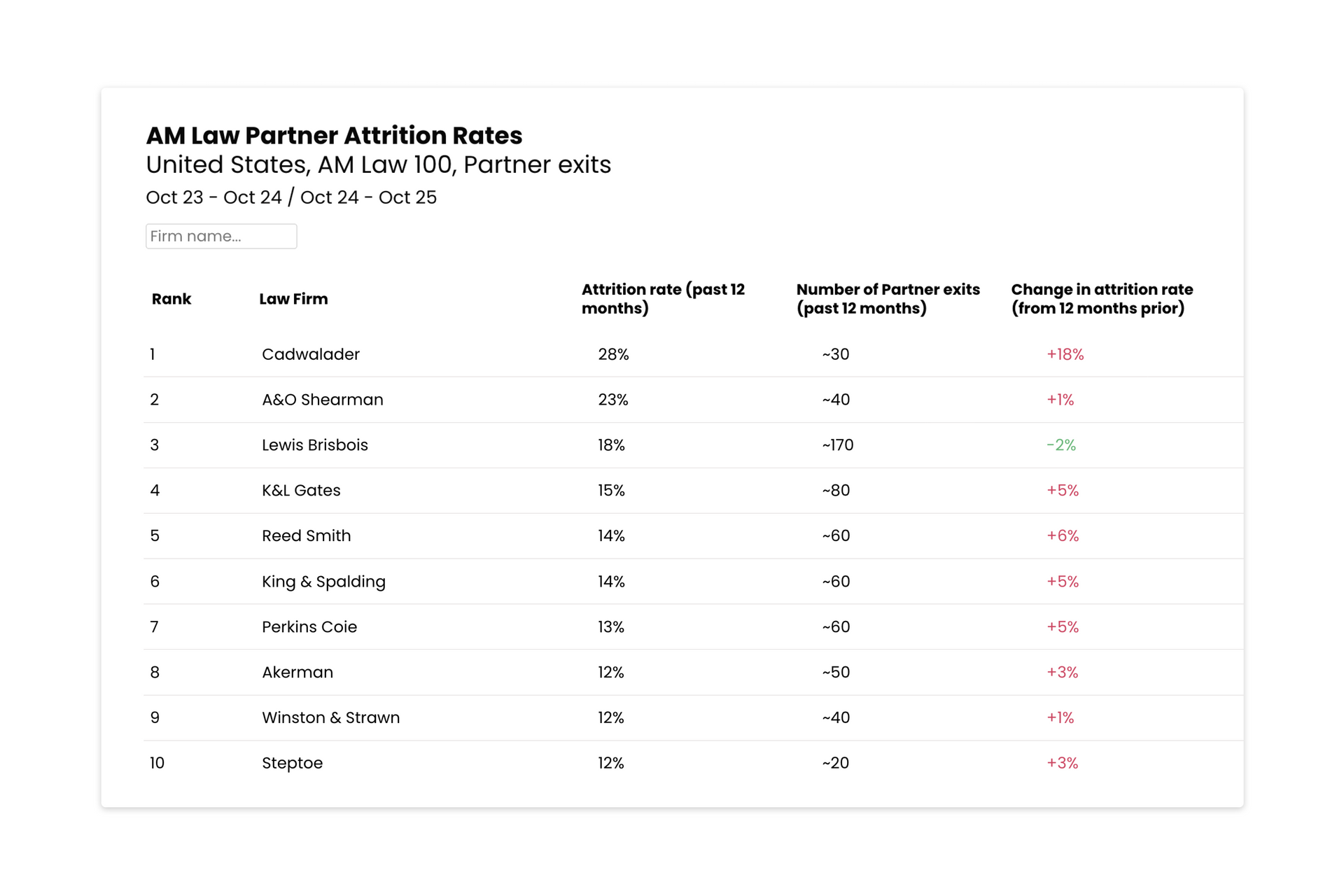The width and height of the screenshot is (1344, 896).
Task: Click the +18% change value for Cadwalader
Action: pos(1065,354)
